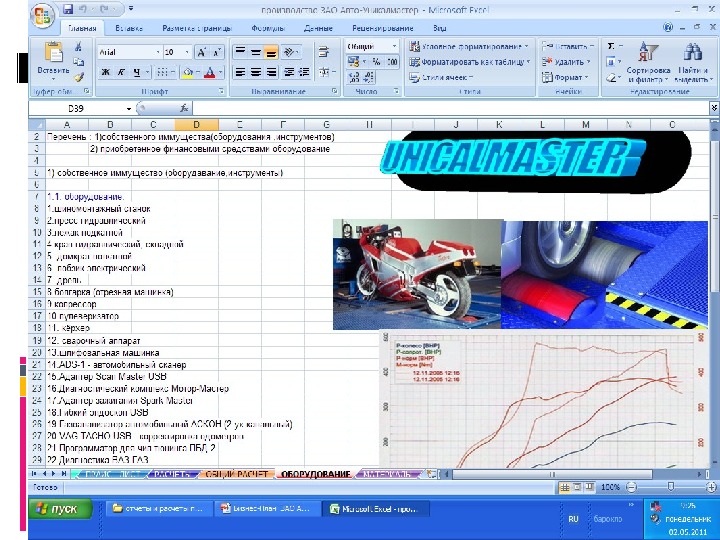Apply percent style format
The width and height of the screenshot is (720, 540).
(377, 62)
